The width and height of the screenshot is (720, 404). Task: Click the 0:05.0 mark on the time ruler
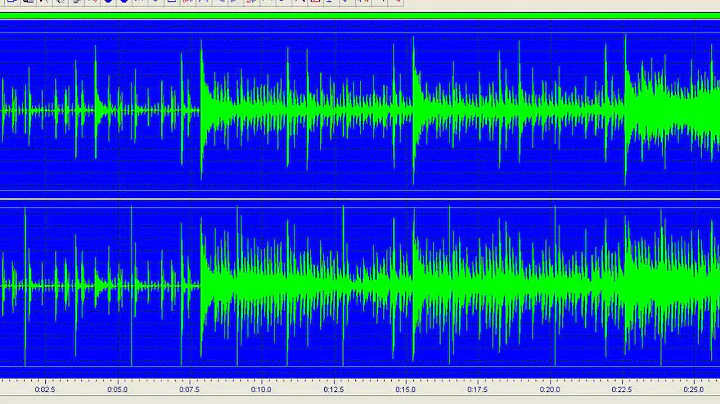(118, 389)
